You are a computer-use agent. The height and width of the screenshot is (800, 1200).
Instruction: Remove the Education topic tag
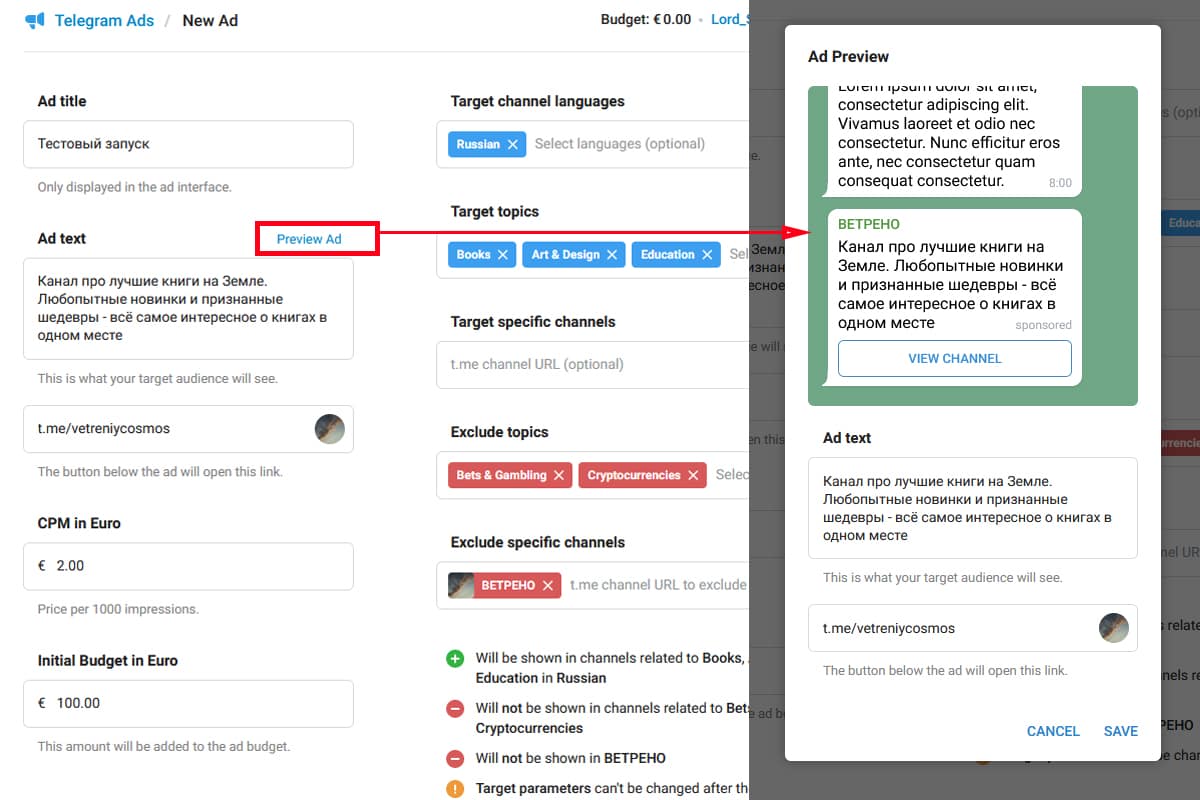click(x=707, y=255)
